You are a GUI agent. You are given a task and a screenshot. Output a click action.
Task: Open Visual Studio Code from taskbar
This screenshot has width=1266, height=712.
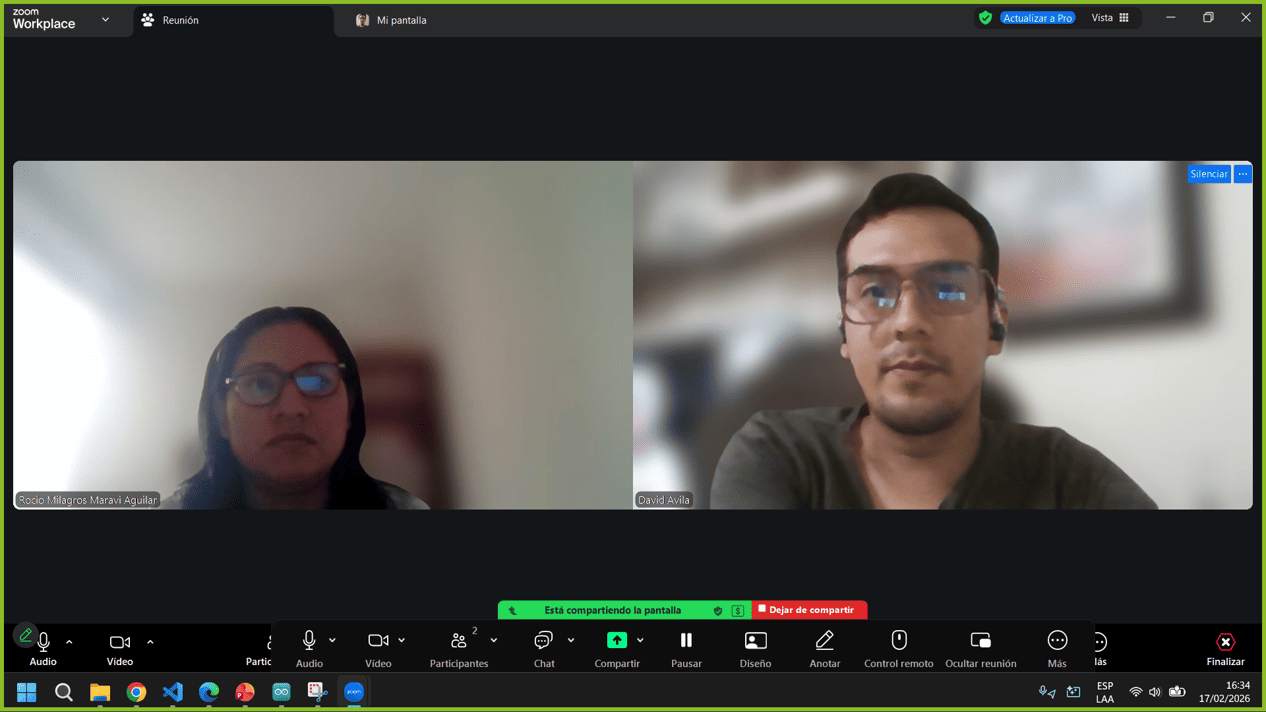(172, 692)
